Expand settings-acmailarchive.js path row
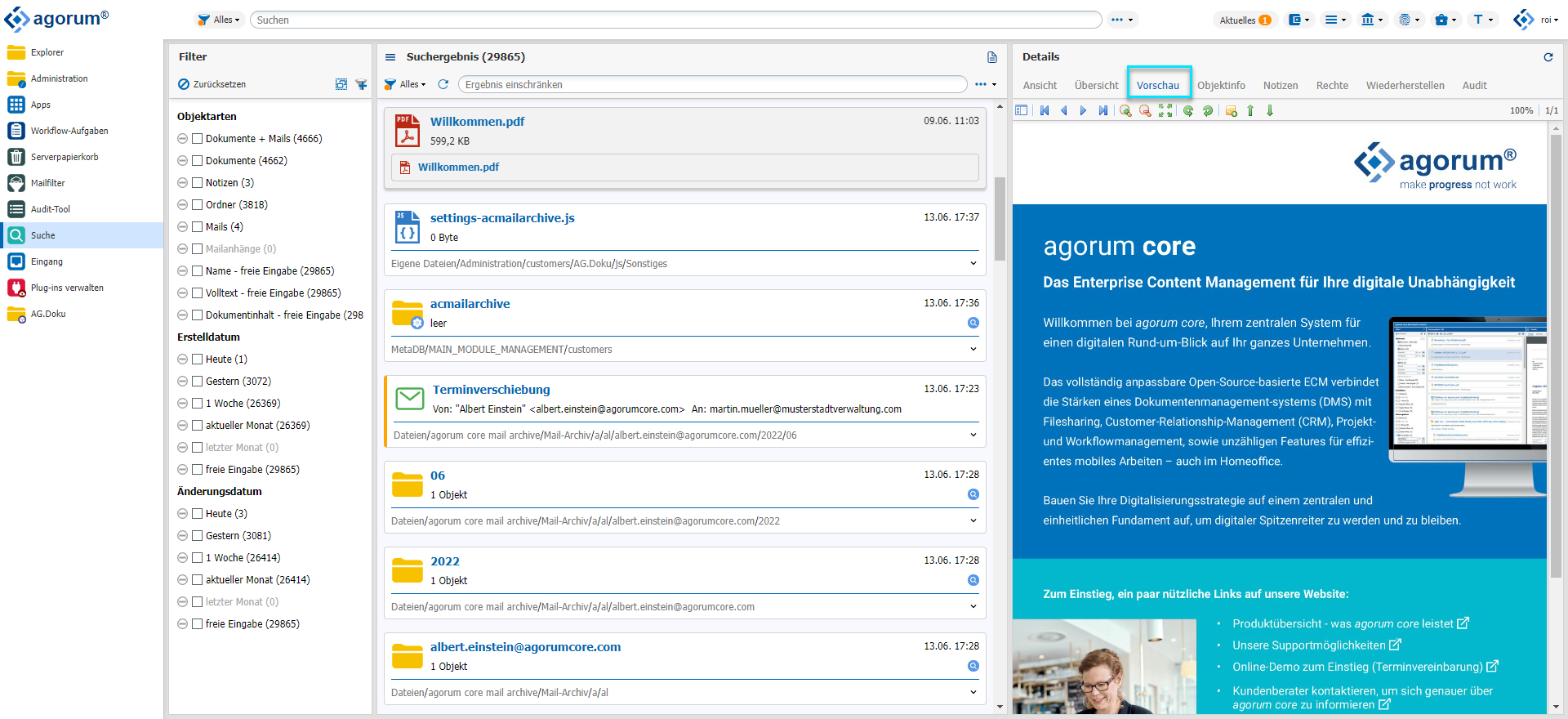1568x719 pixels. coord(973,263)
